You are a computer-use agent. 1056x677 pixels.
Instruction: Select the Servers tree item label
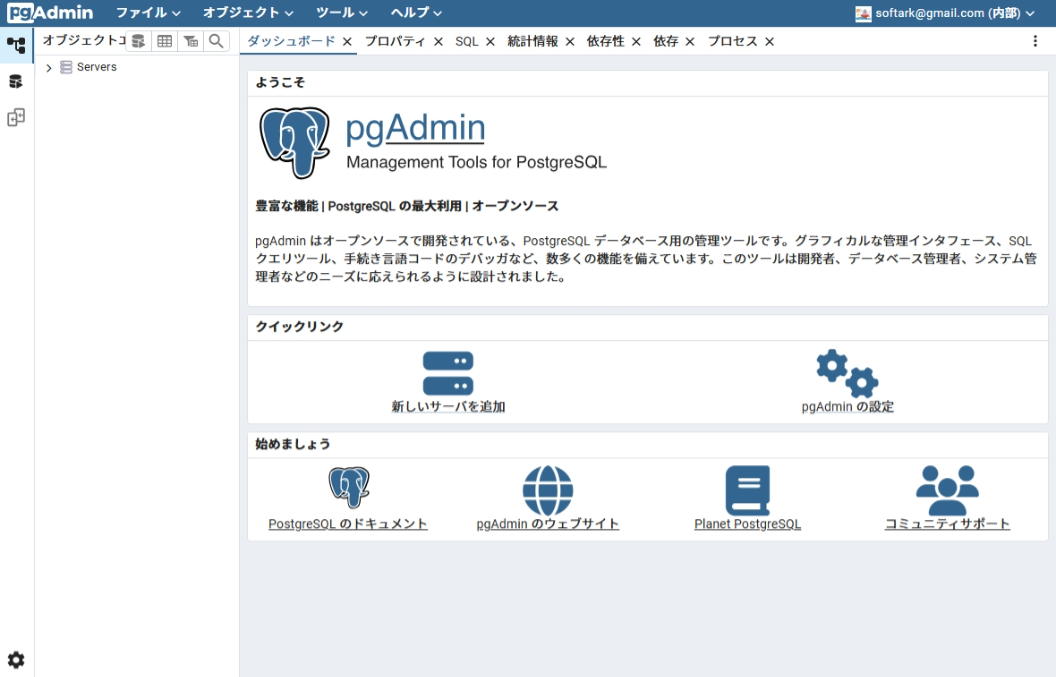point(96,67)
